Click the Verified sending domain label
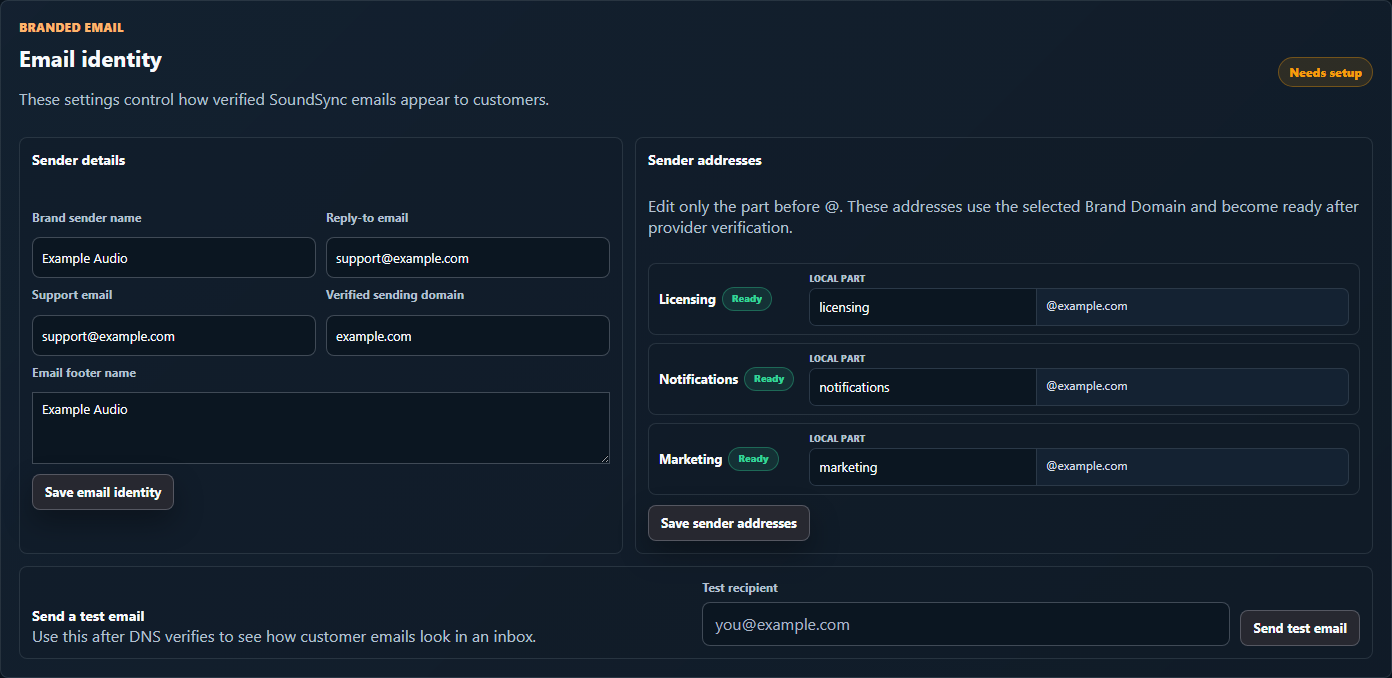 (395, 295)
